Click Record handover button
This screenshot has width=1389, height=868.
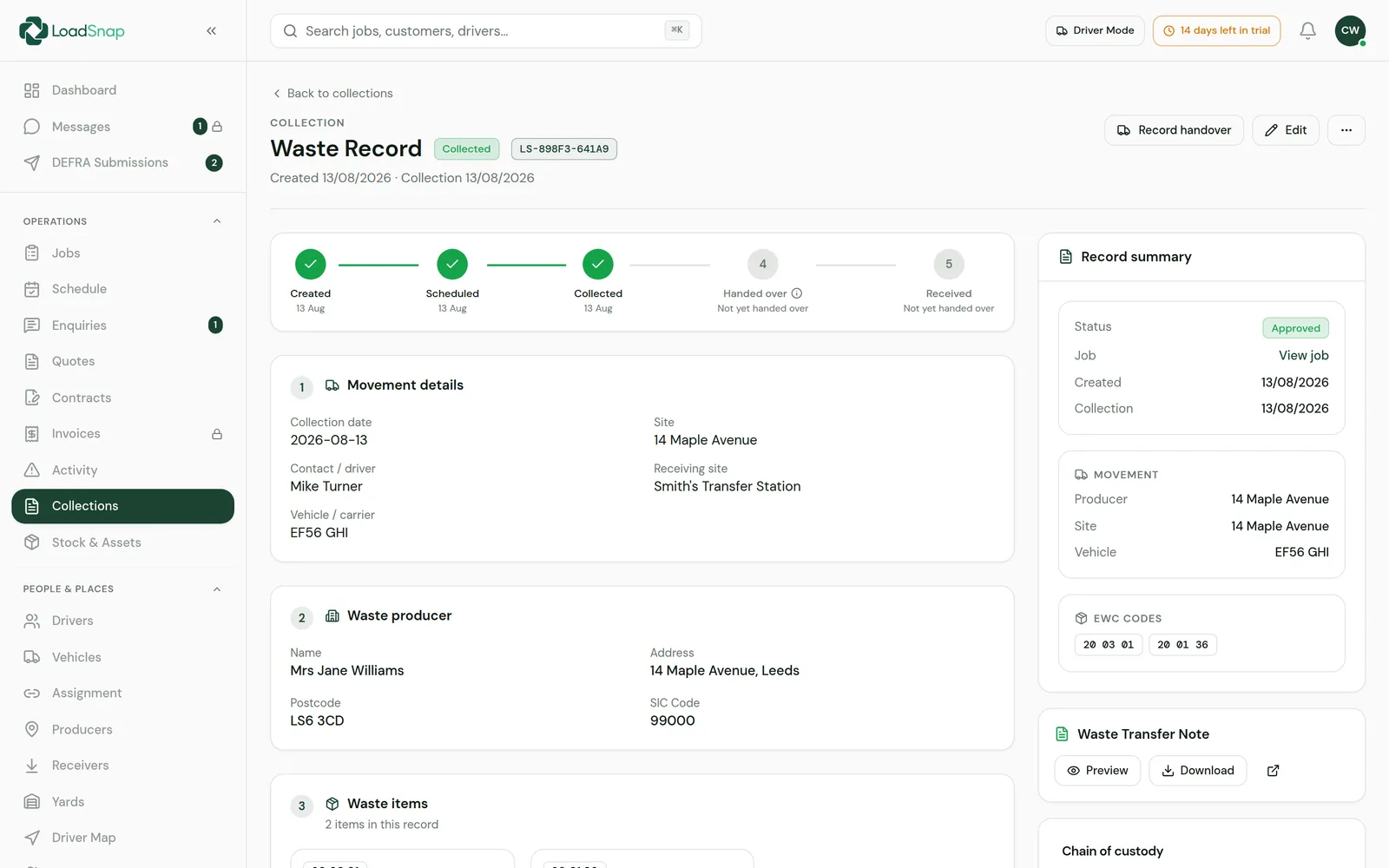pyautogui.click(x=1174, y=130)
